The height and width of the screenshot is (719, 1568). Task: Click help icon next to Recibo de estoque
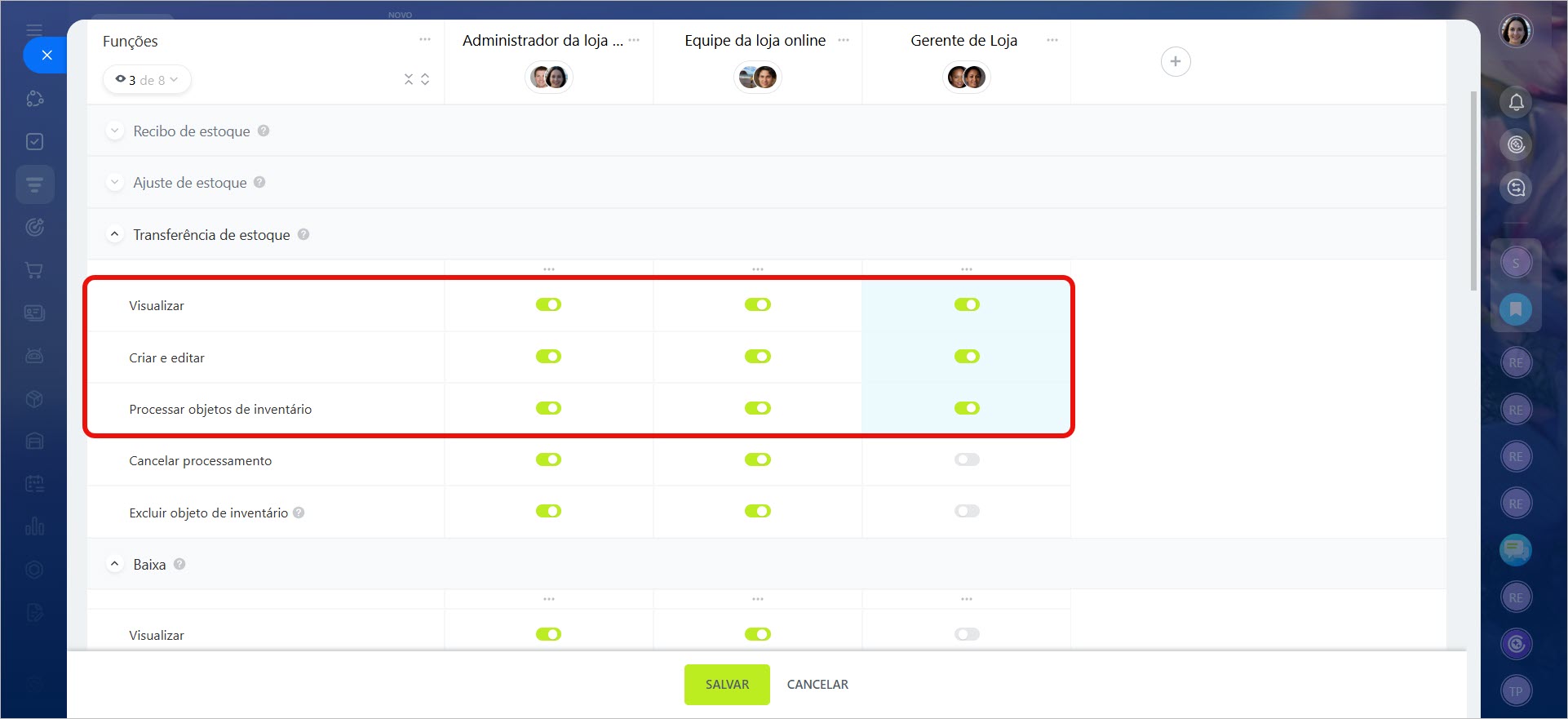(264, 131)
